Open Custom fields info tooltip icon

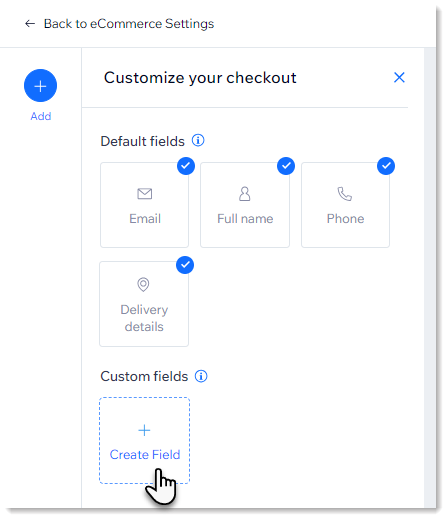pyautogui.click(x=201, y=376)
